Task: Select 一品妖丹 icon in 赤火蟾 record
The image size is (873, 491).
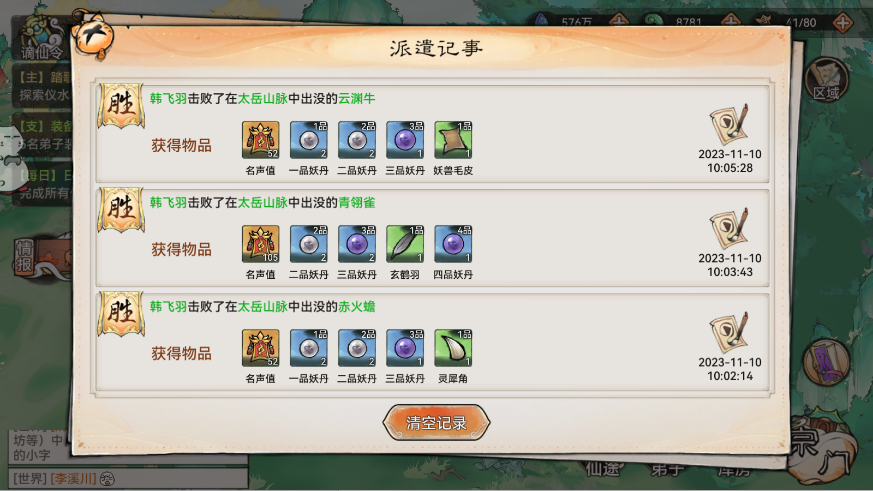Action: [x=308, y=348]
